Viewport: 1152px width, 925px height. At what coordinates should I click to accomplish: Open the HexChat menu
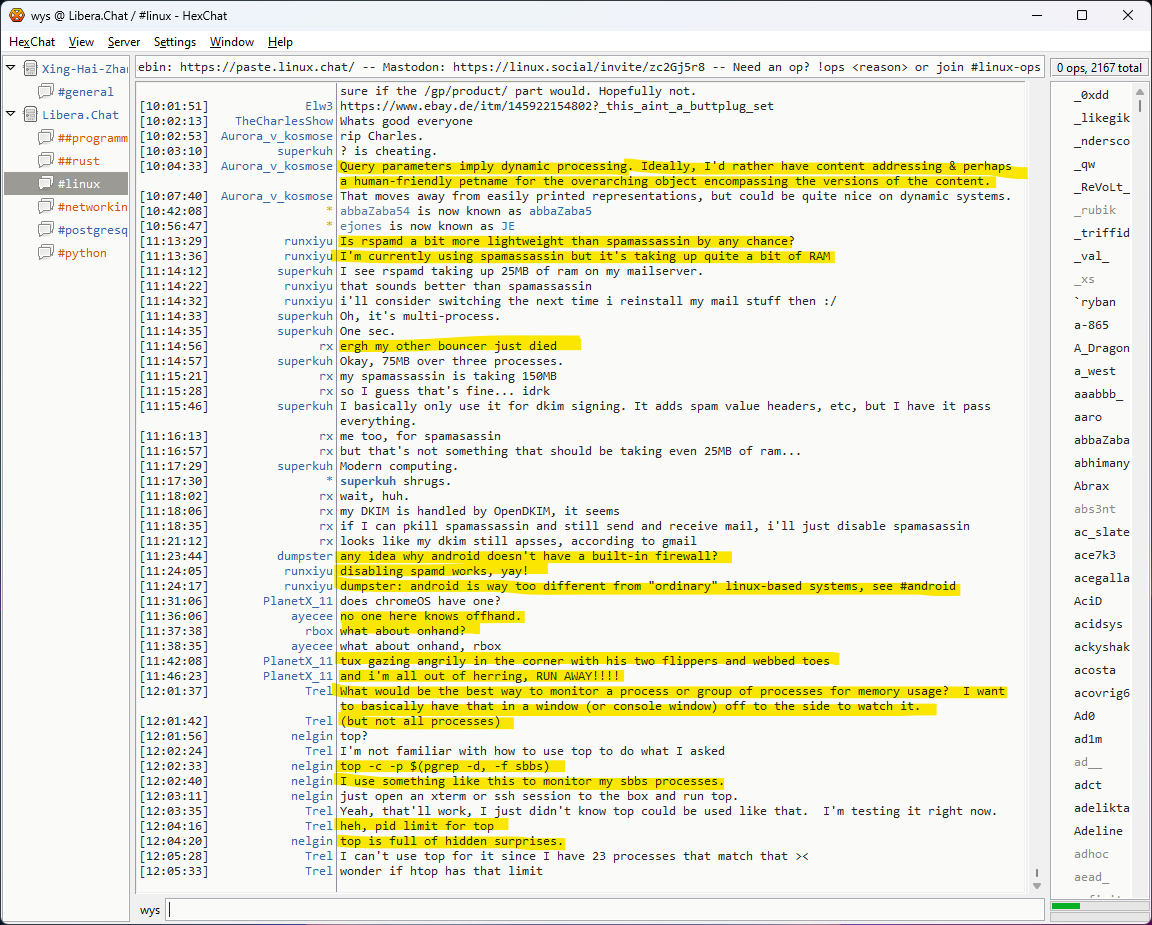click(32, 42)
